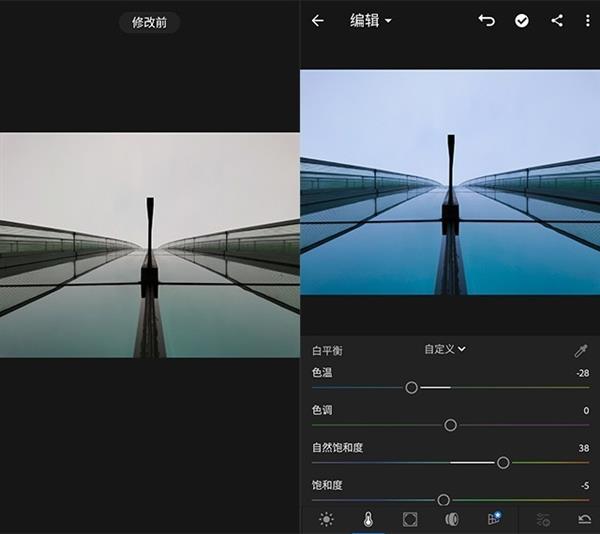
Task: Click the reset icon in bottom toolbar
Action: pos(584,519)
